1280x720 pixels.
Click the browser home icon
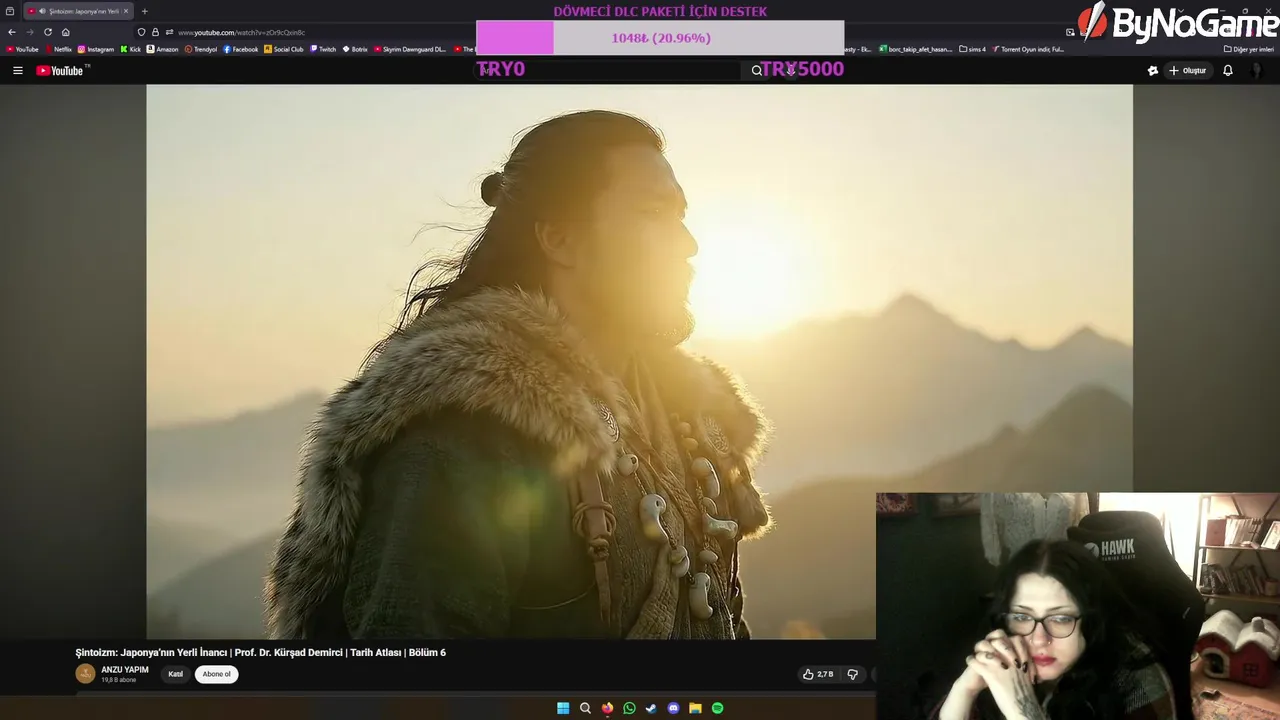point(66,32)
